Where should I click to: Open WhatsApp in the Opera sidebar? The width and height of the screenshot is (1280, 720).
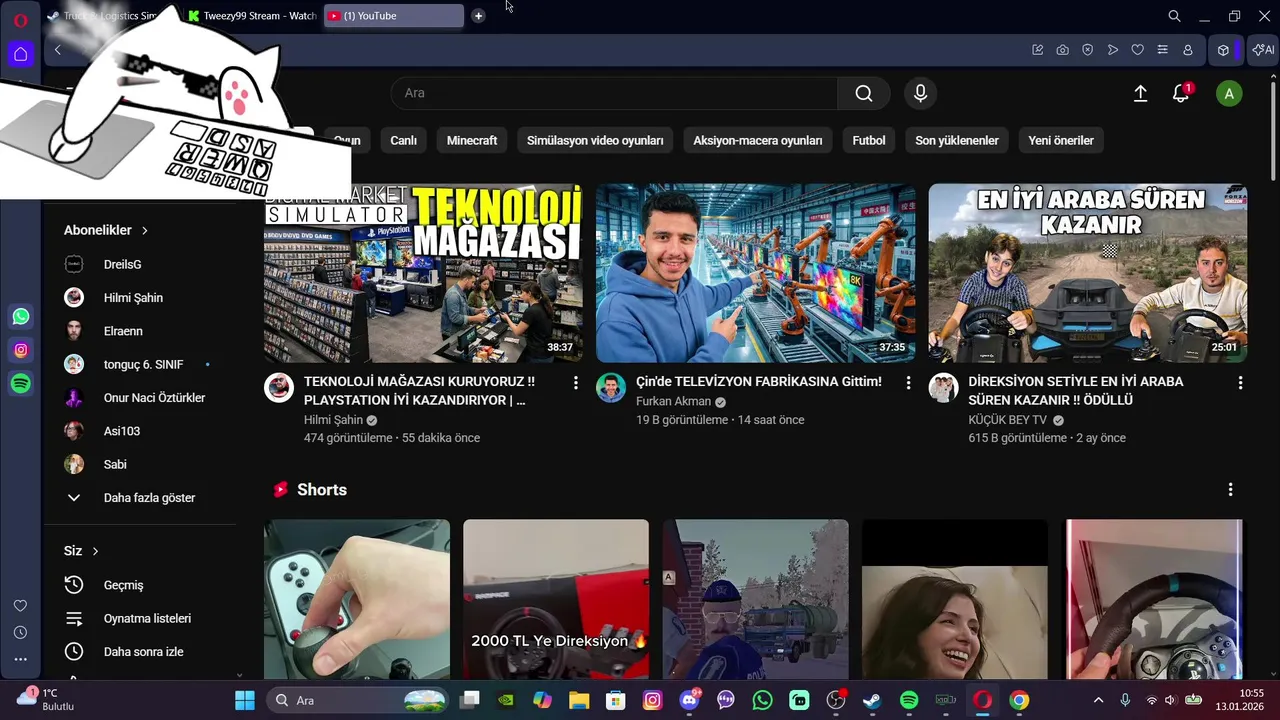21,317
